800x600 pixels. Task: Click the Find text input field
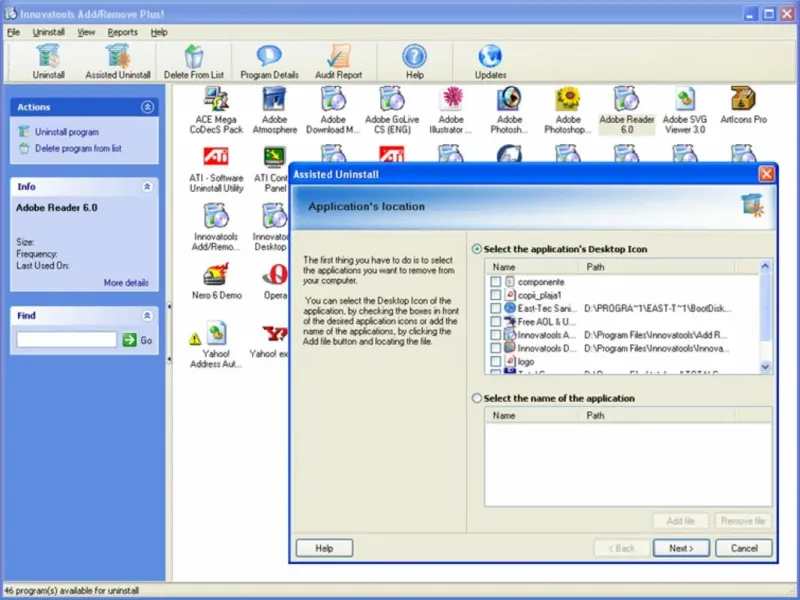click(x=67, y=340)
